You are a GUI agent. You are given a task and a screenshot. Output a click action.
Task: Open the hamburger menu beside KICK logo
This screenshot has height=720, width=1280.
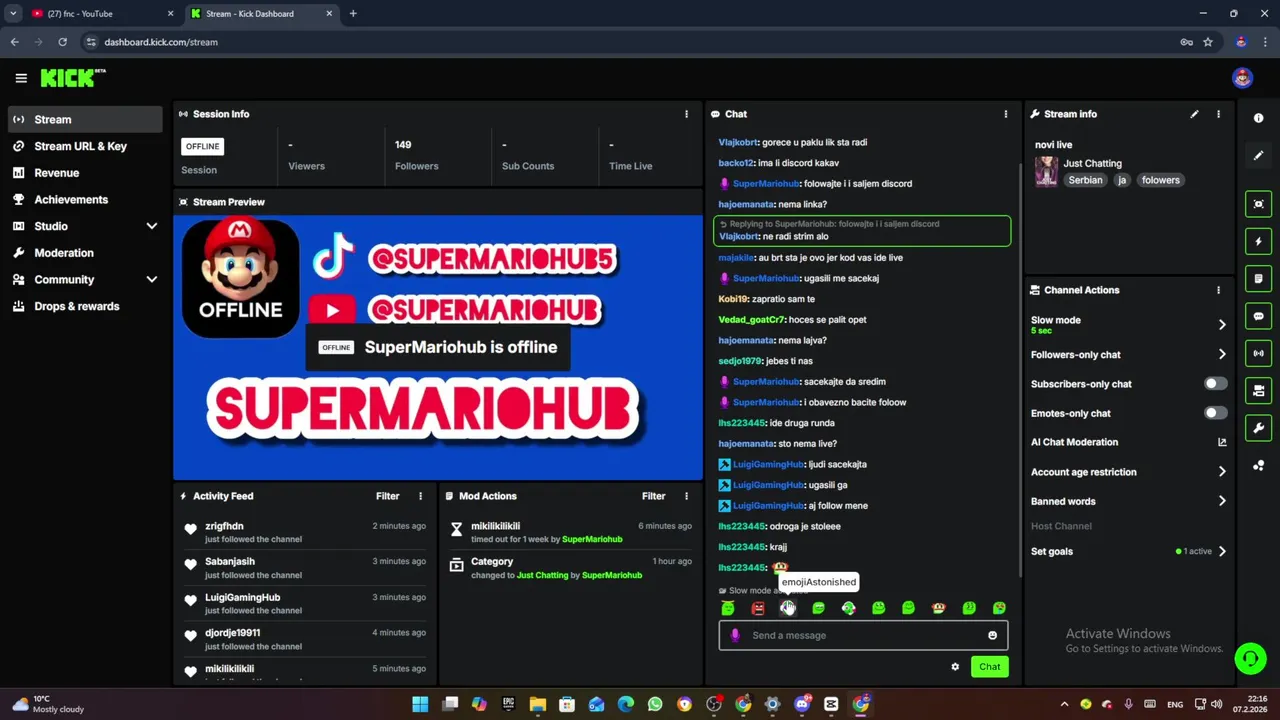click(21, 78)
